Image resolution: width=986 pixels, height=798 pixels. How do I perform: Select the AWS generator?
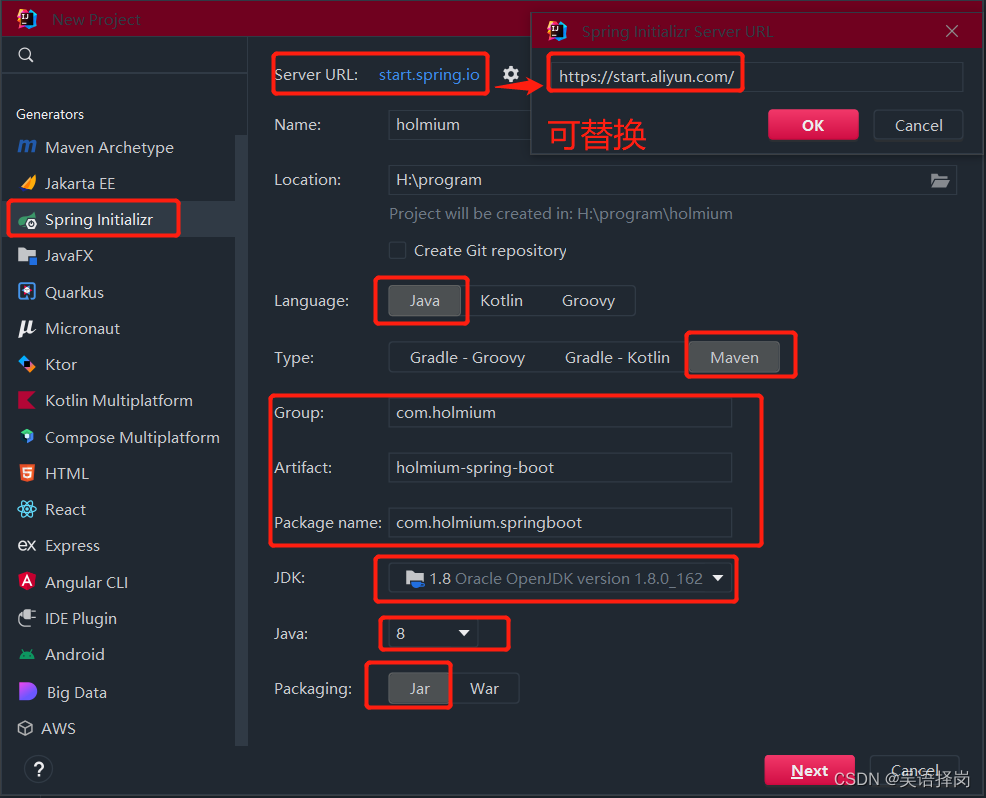[x=58, y=728]
